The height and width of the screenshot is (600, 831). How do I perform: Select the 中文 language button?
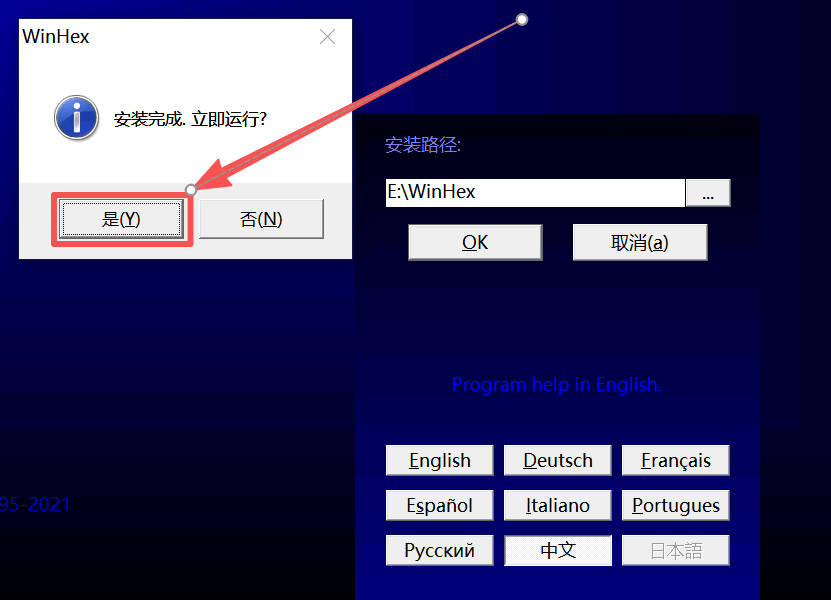(558, 551)
